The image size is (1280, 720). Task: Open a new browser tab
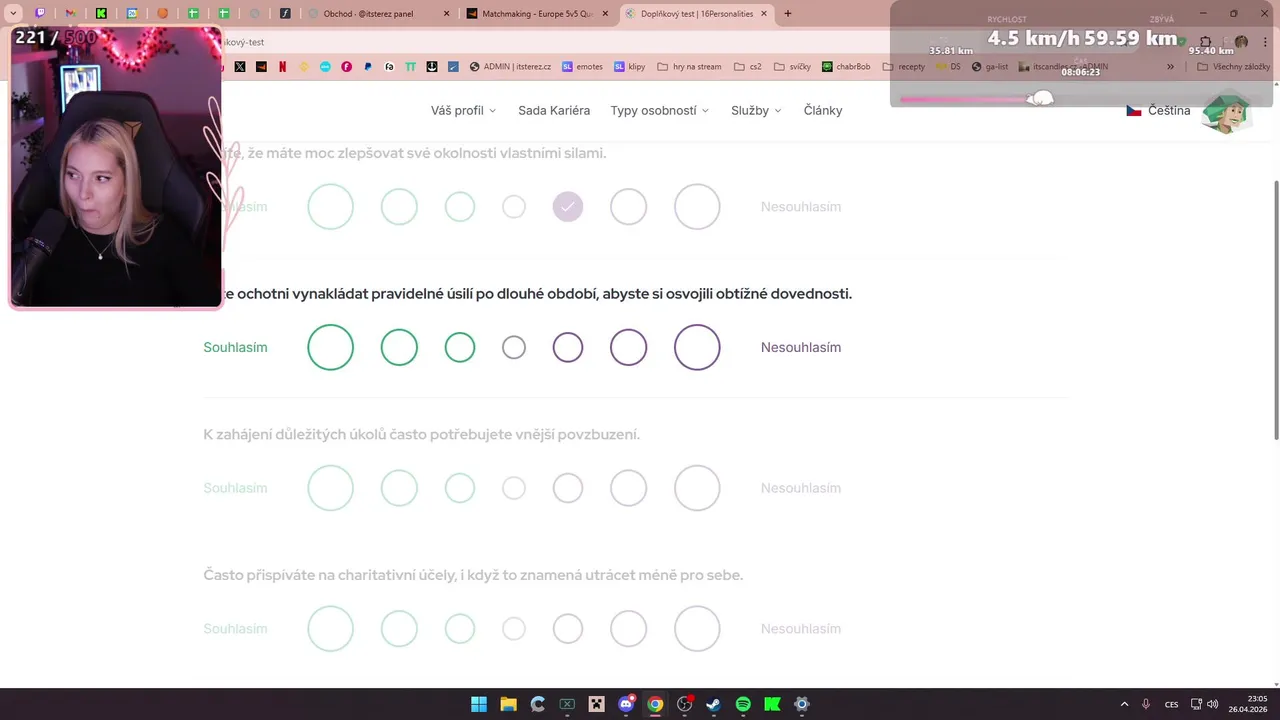click(788, 14)
